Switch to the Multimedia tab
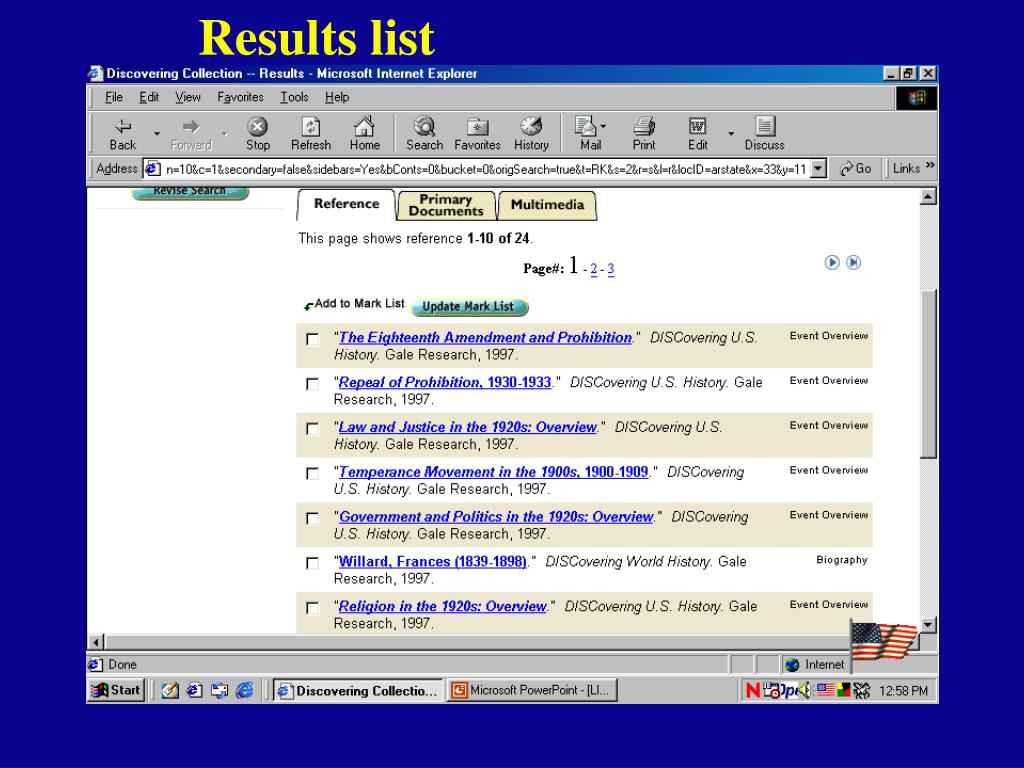 (547, 205)
